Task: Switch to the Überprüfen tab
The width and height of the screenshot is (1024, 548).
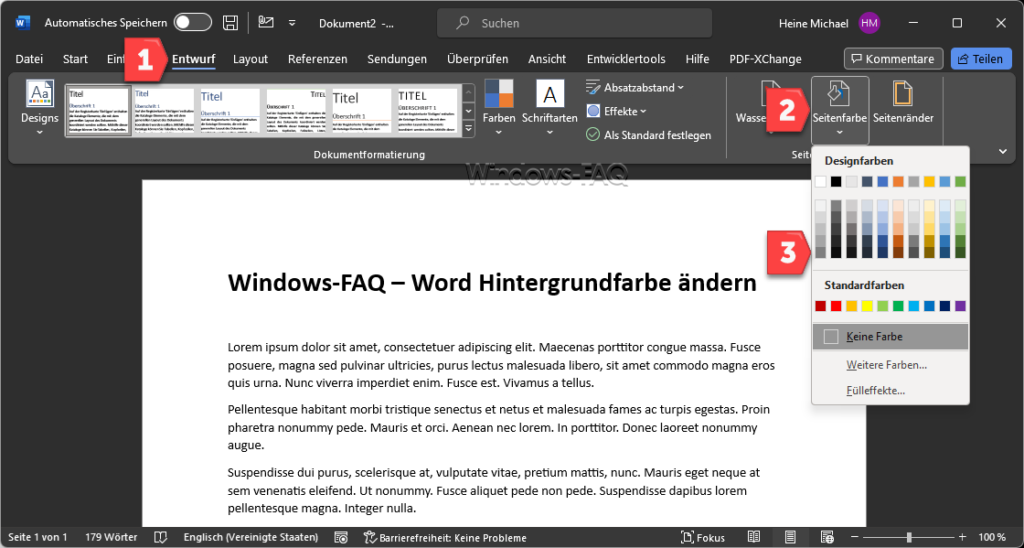Action: coord(477,59)
